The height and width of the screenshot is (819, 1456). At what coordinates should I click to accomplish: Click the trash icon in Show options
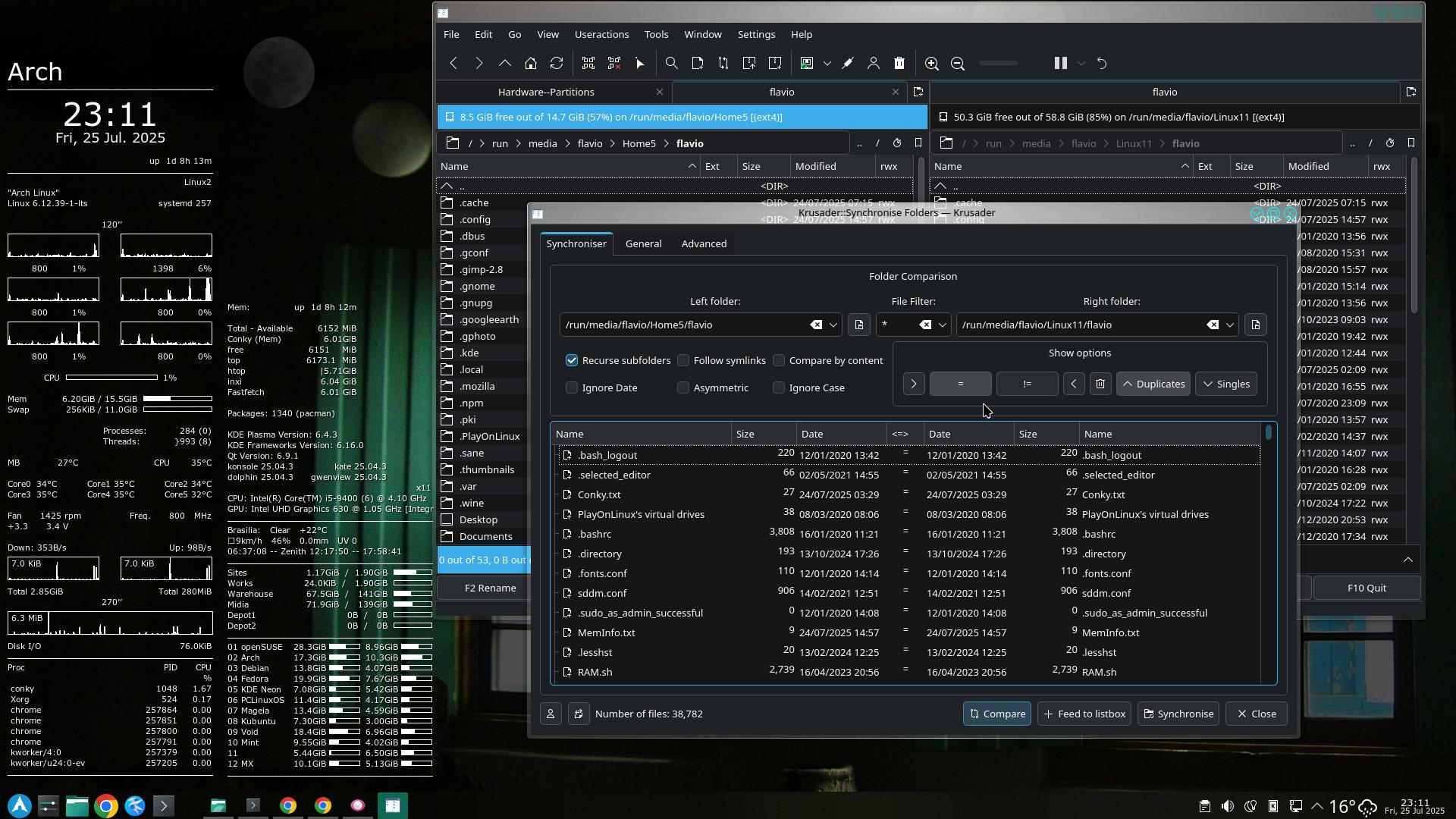(1100, 384)
